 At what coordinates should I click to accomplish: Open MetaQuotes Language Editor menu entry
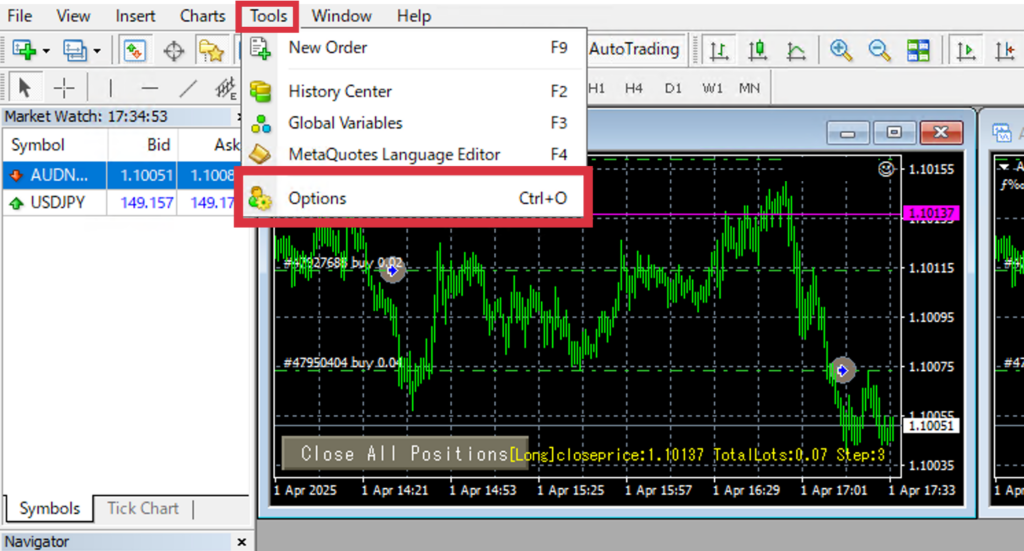point(414,155)
